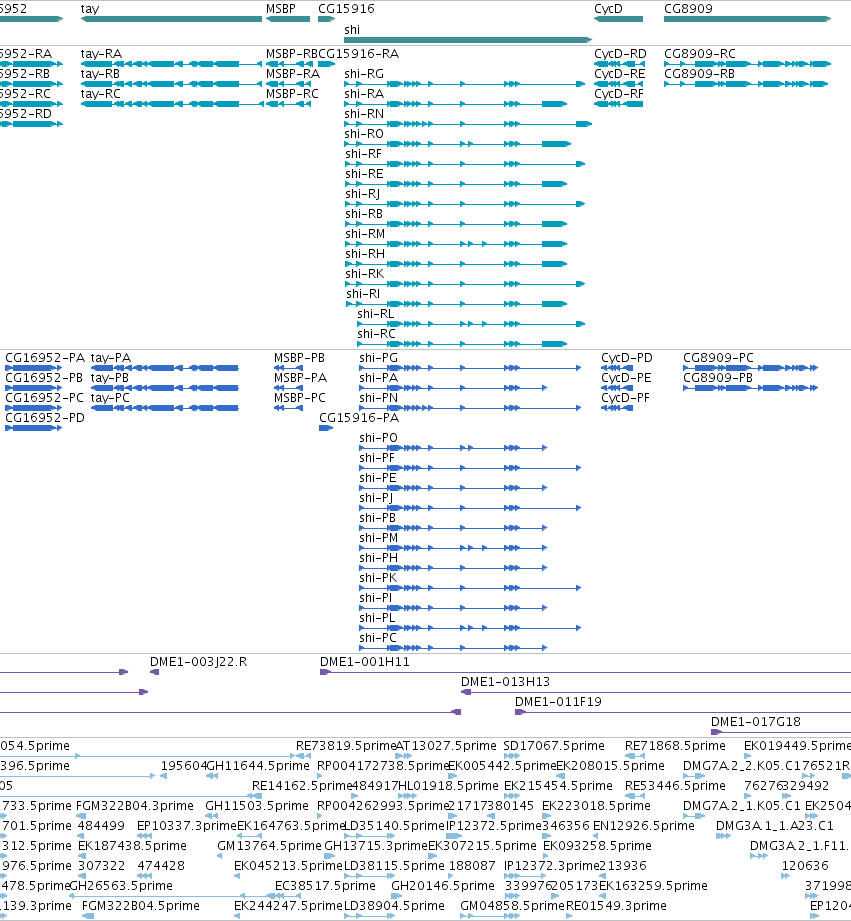Select protein shi-PA

[379, 378]
